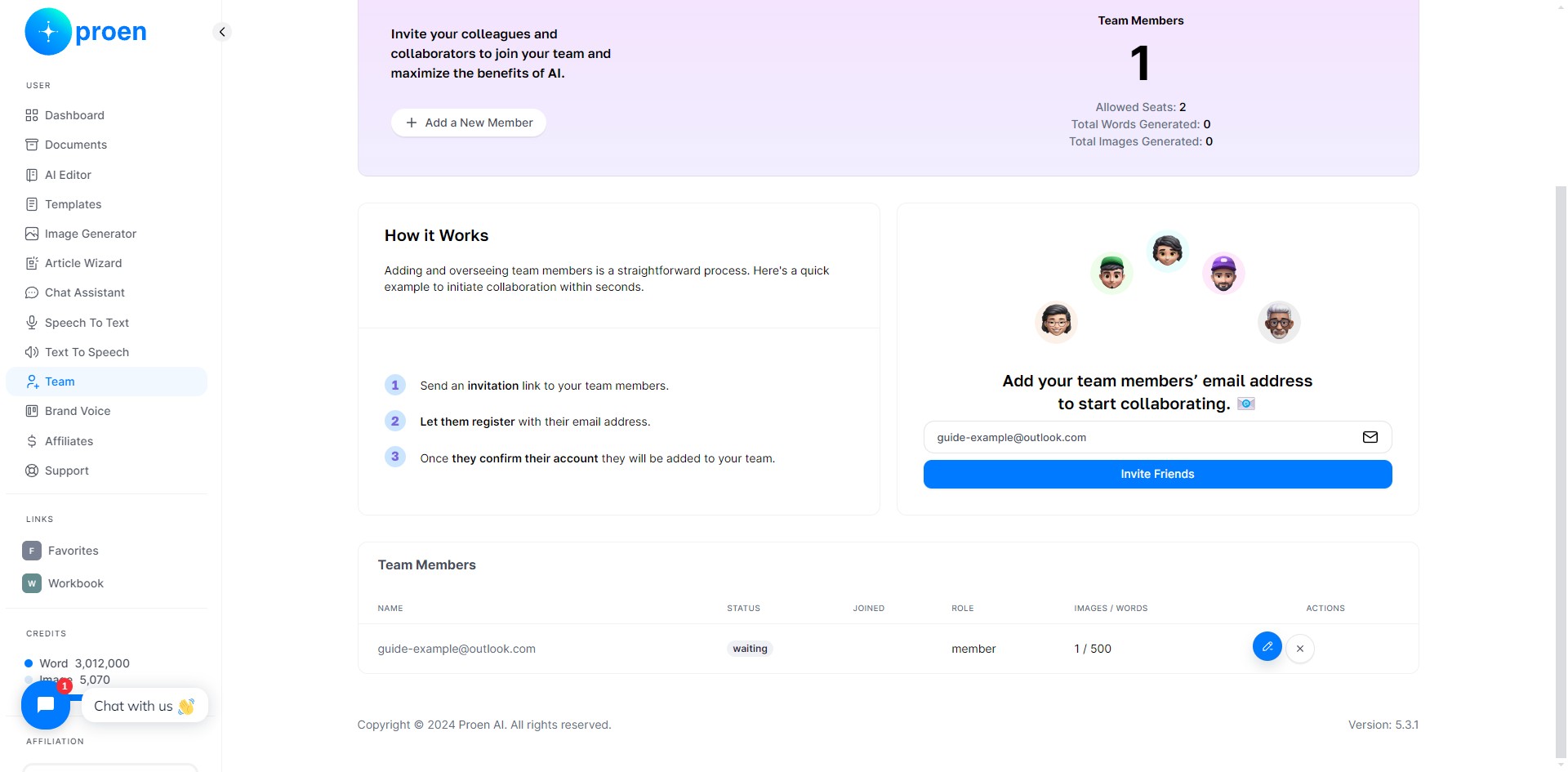Collapse the sidebar with the chevron button
The image size is (1568, 772).
[x=222, y=32]
